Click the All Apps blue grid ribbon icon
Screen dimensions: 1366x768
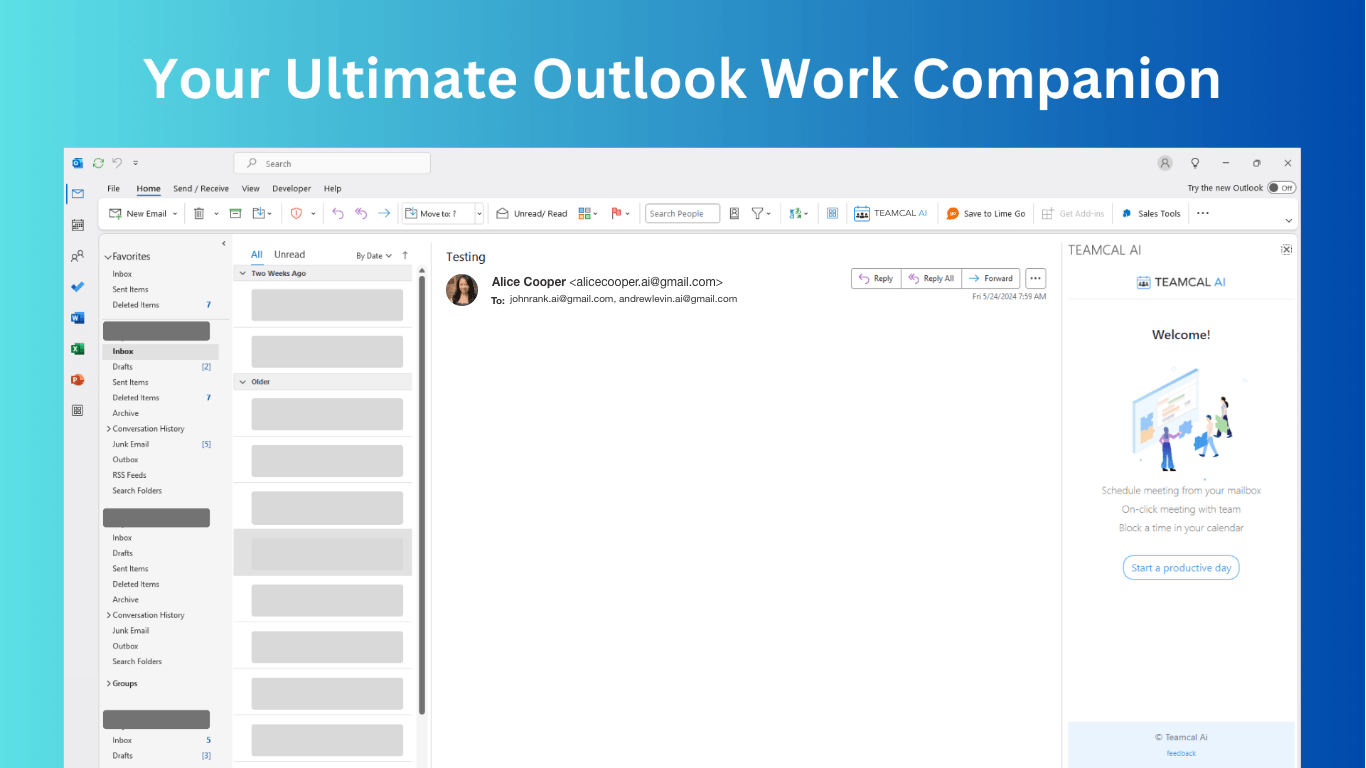click(x=832, y=213)
